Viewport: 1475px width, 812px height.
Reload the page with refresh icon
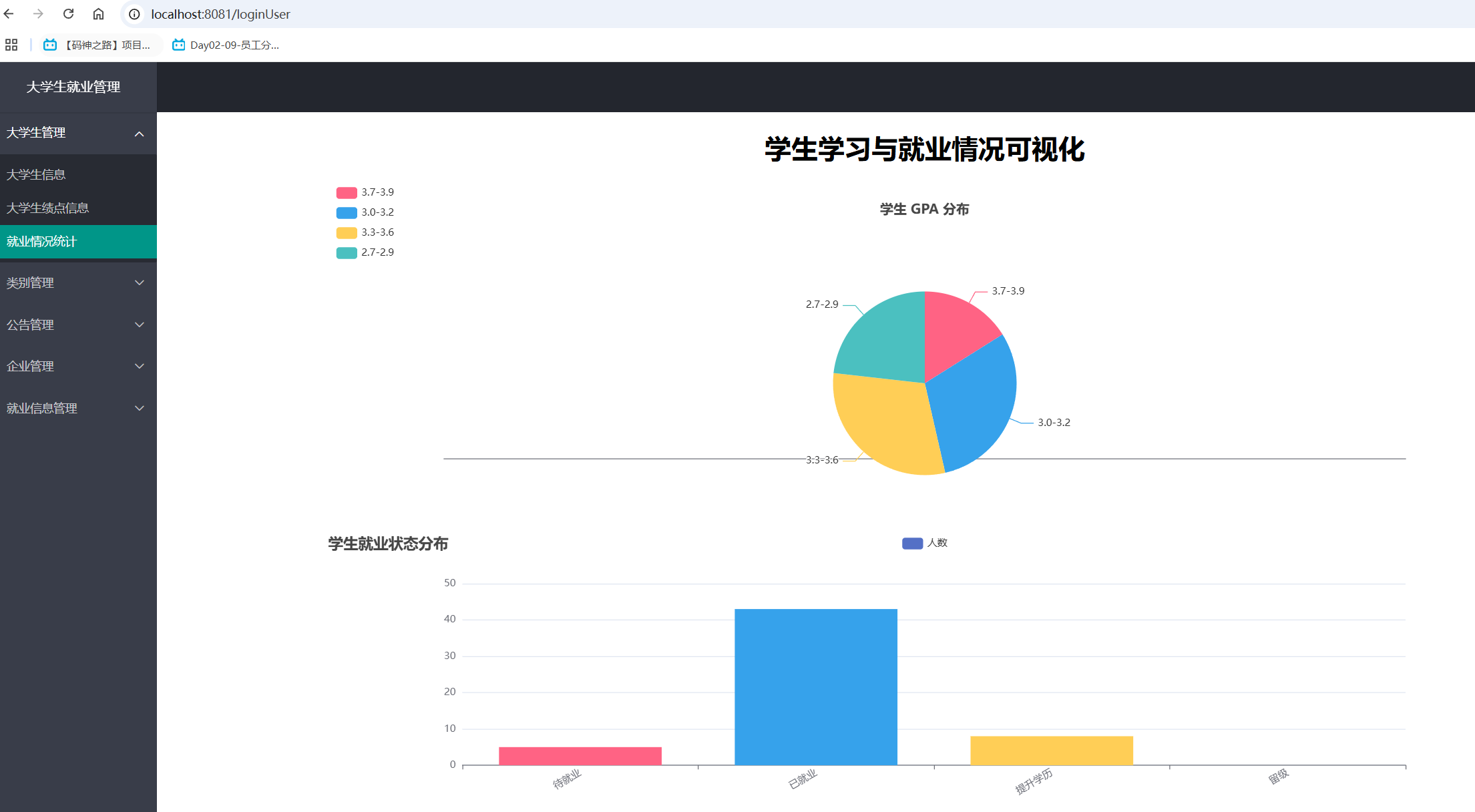click(68, 14)
